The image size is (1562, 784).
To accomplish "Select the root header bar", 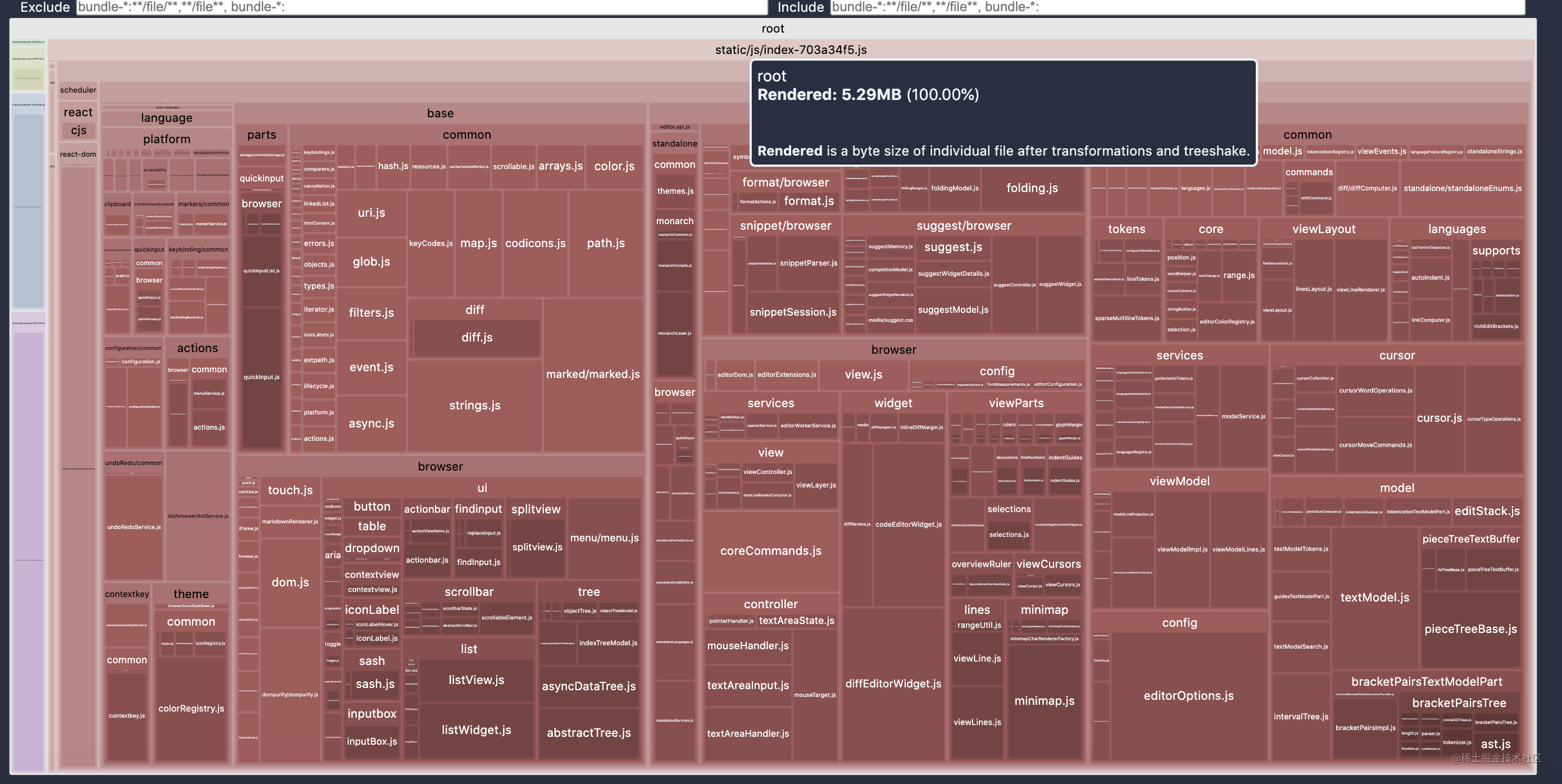I will point(772,29).
